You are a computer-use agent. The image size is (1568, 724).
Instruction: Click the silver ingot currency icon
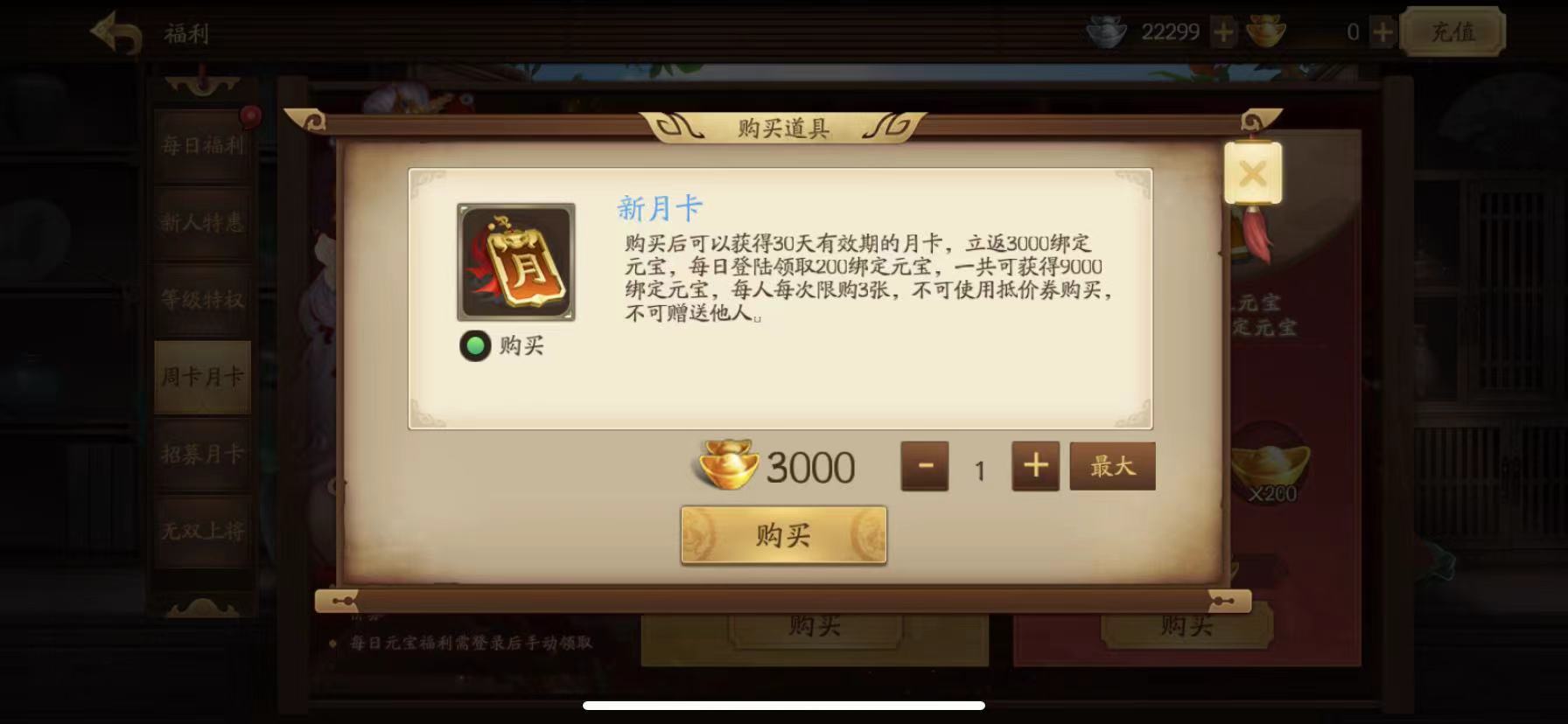click(x=1107, y=33)
